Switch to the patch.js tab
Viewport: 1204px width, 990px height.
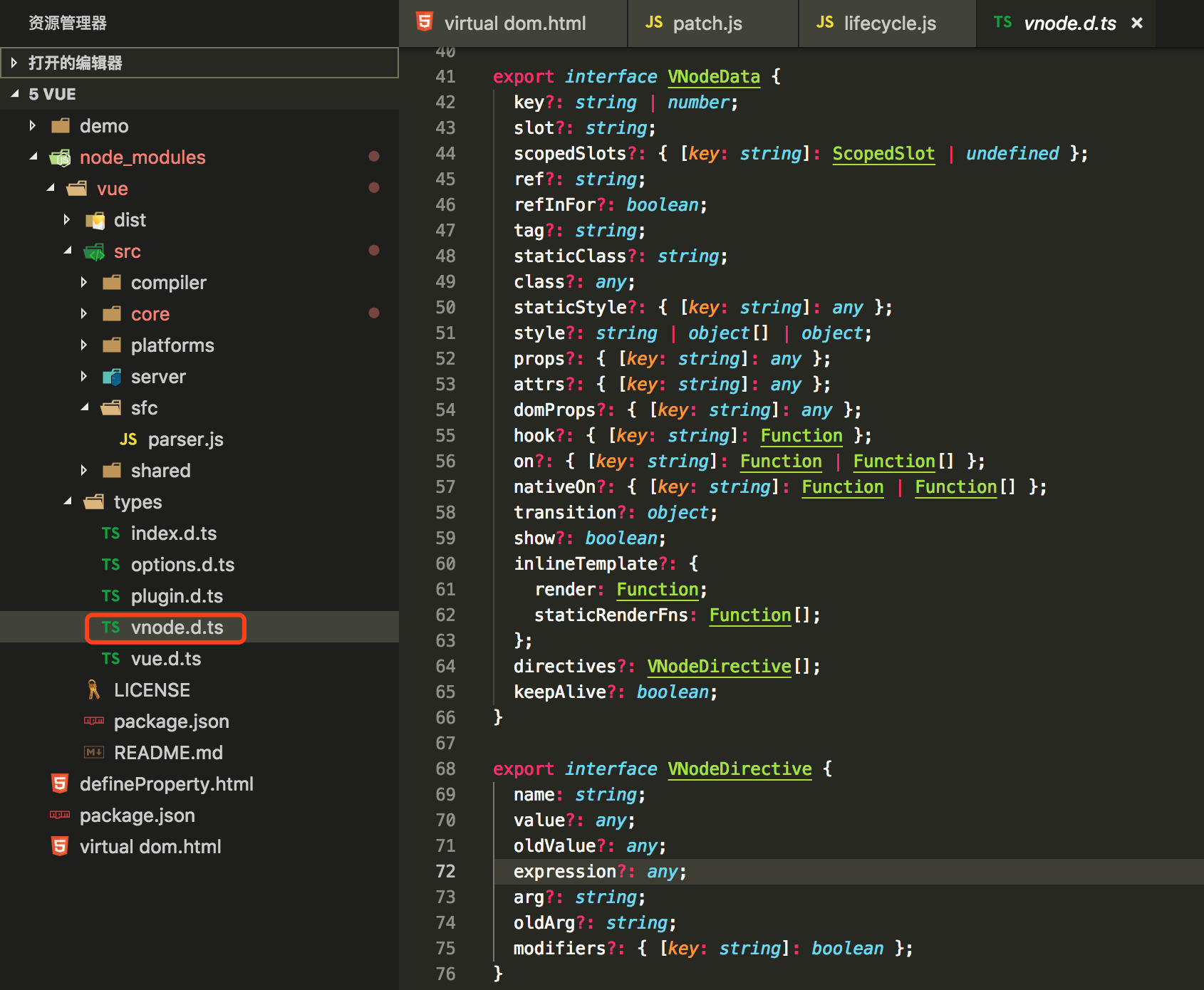[x=707, y=24]
